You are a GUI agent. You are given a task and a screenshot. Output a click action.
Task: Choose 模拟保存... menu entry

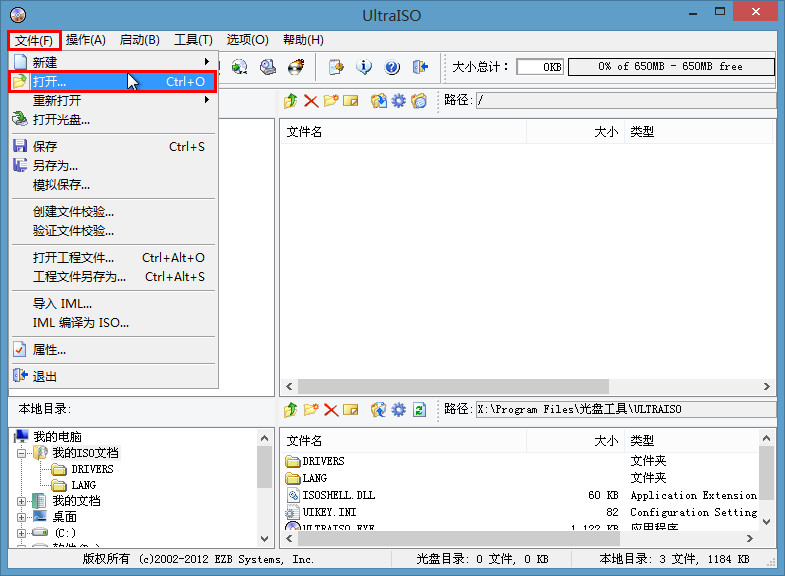click(x=113, y=185)
